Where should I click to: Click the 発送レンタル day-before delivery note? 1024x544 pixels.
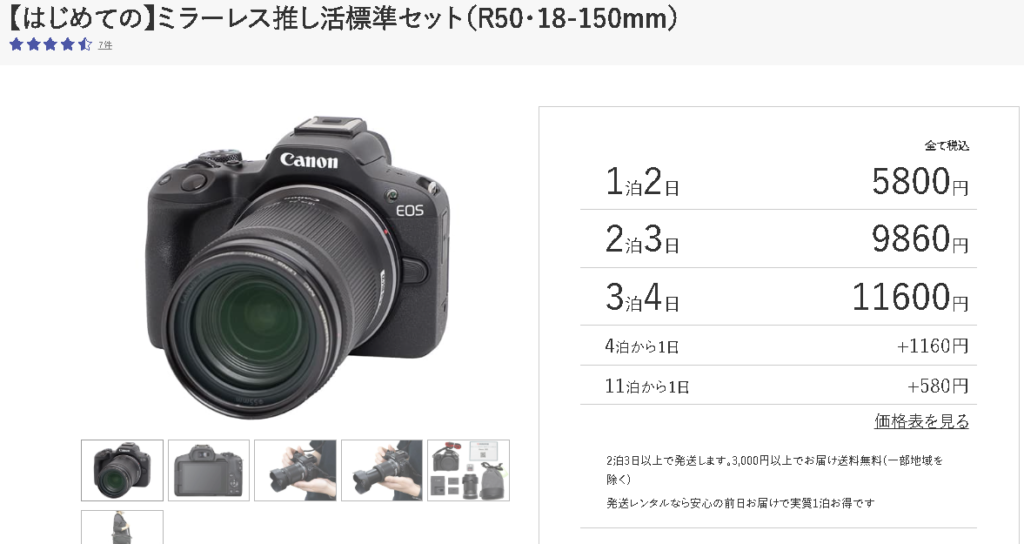(740, 503)
